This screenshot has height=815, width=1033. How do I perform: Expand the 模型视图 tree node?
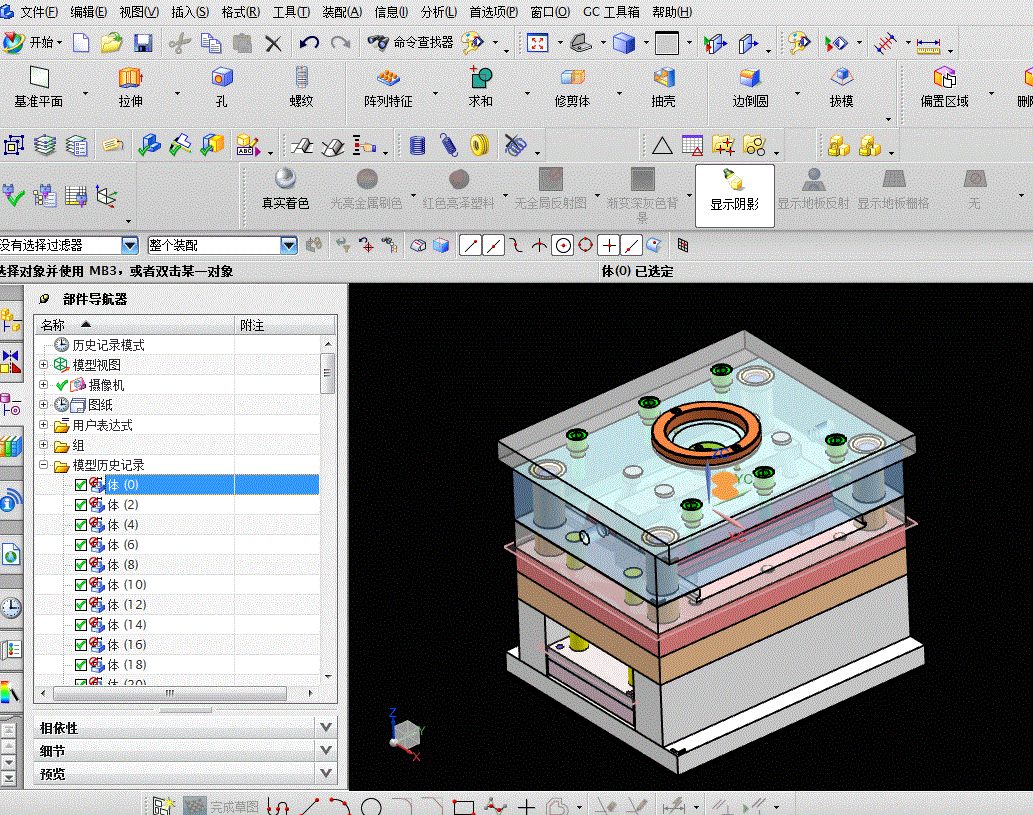click(x=43, y=364)
